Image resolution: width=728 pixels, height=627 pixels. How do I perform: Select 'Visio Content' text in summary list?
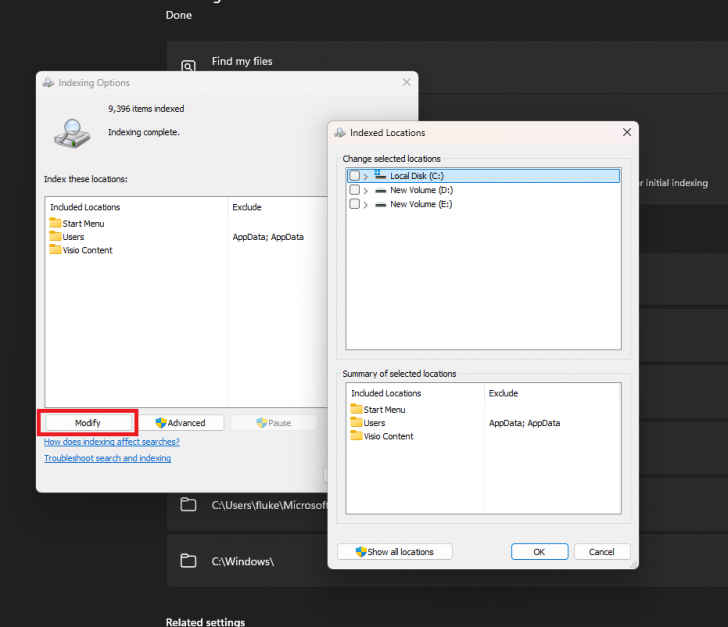pyautogui.click(x=389, y=437)
